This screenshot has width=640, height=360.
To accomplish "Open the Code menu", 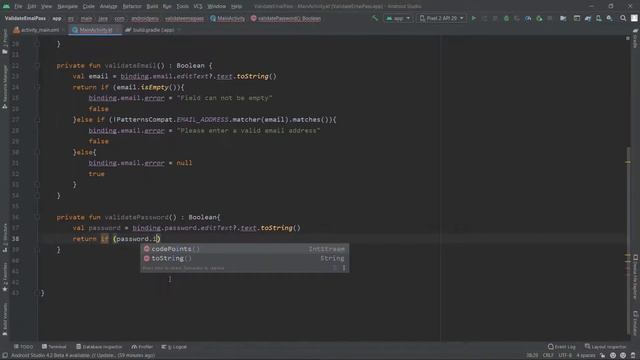I will point(89,7).
